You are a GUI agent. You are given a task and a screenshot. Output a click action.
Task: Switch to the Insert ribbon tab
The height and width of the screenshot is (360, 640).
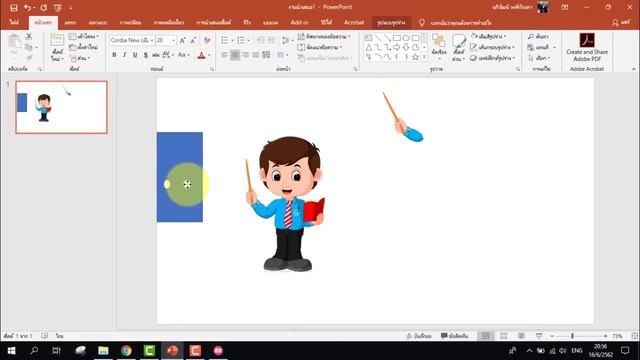tap(70, 22)
